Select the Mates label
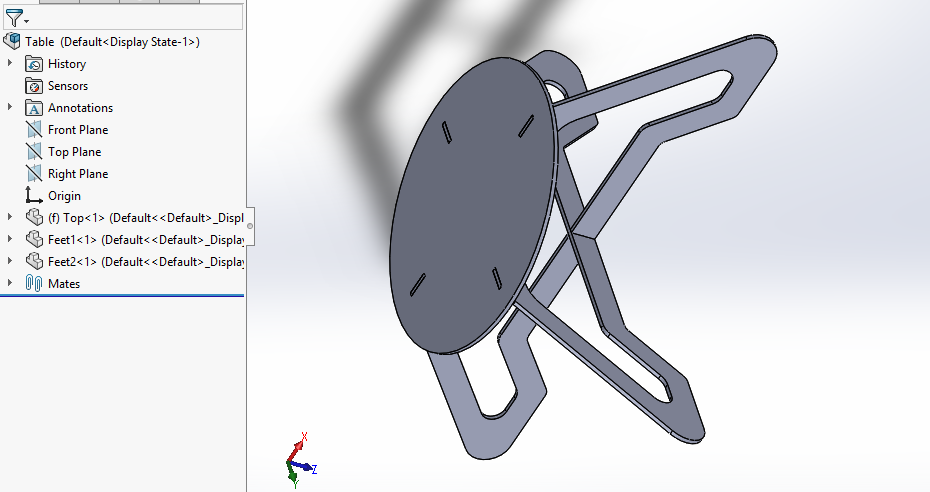This screenshot has width=930, height=492. coord(64,283)
